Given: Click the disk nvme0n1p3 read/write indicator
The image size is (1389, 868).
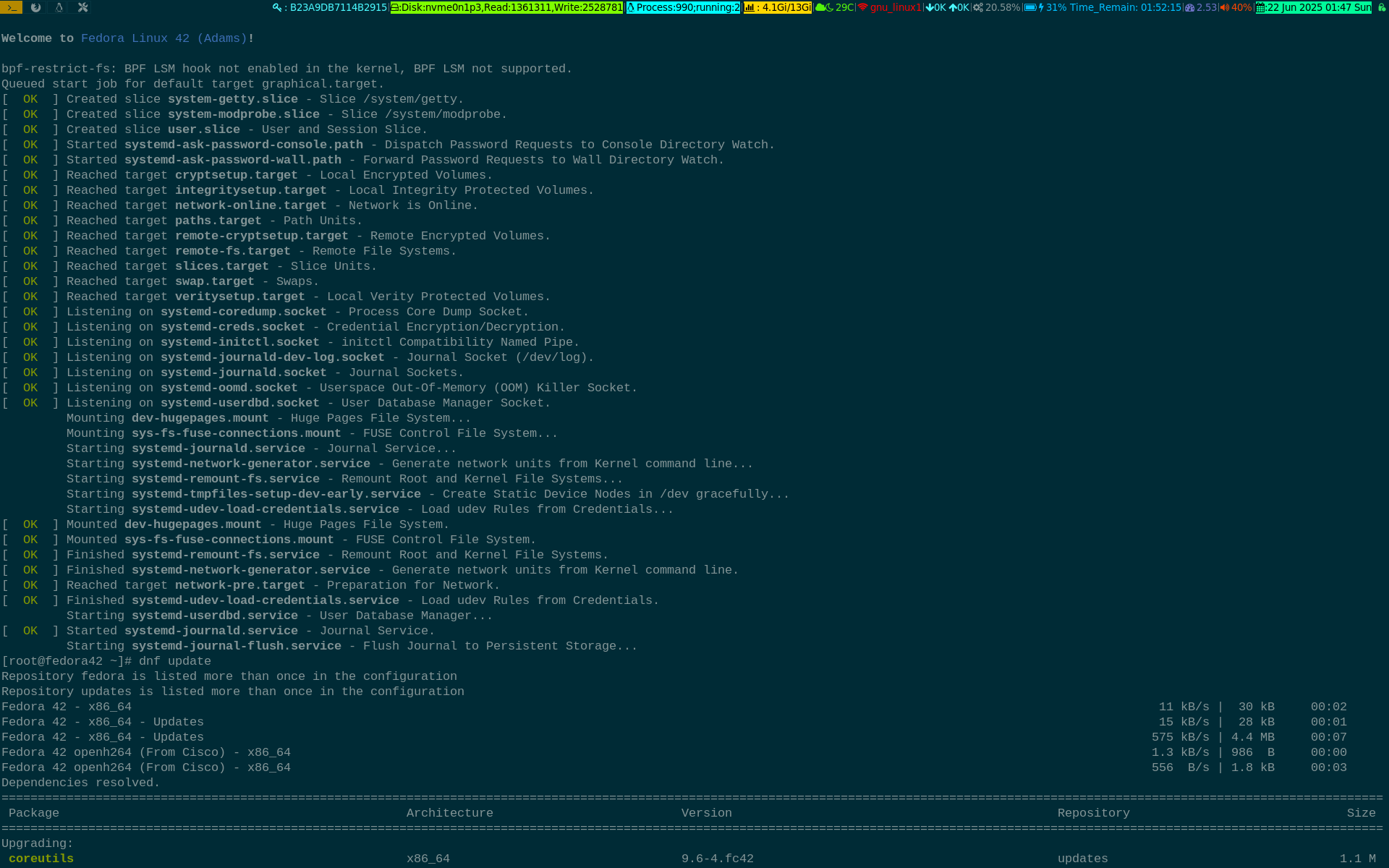Looking at the screenshot, I should (506, 7).
